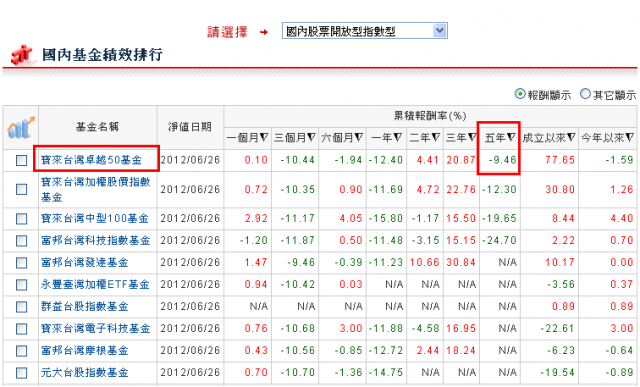This screenshot has width=640, height=387.
Task: Click the -19.54 since-inception value
Action: pos(558,373)
